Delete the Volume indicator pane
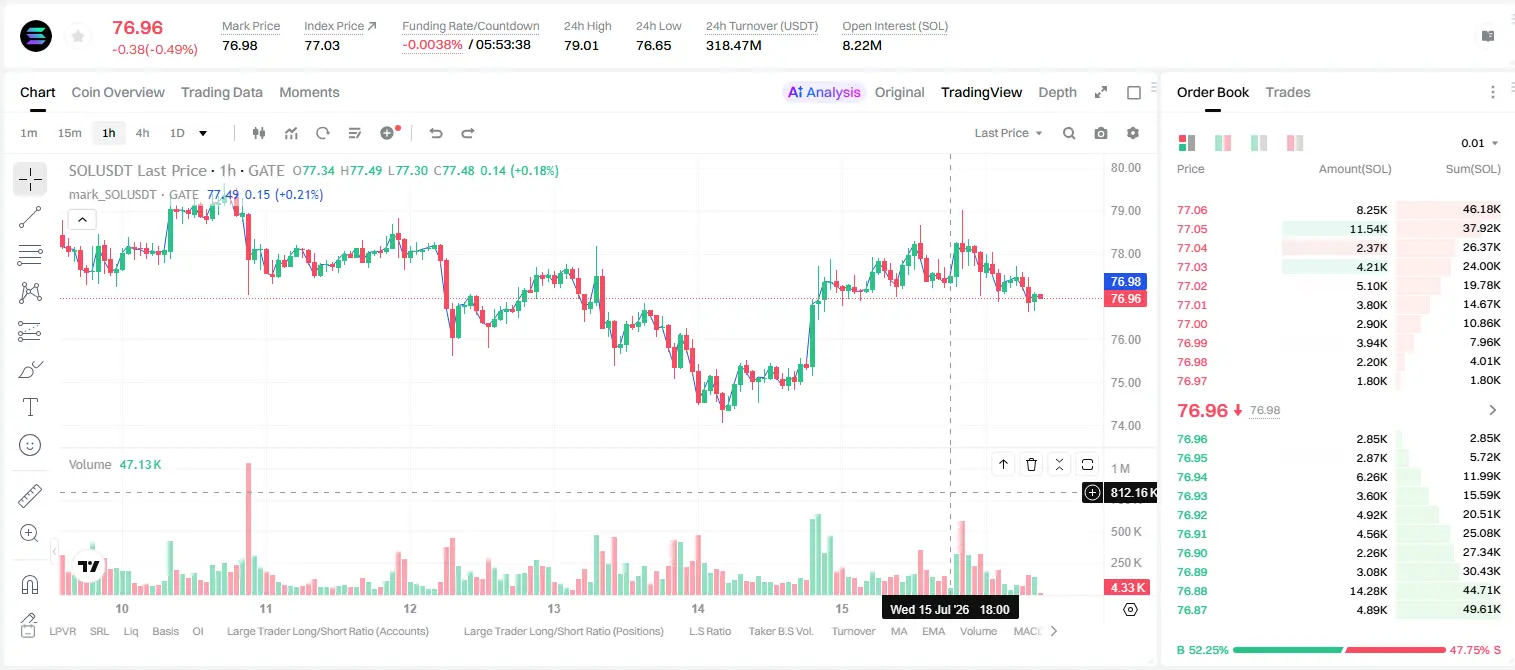 pos(1031,464)
